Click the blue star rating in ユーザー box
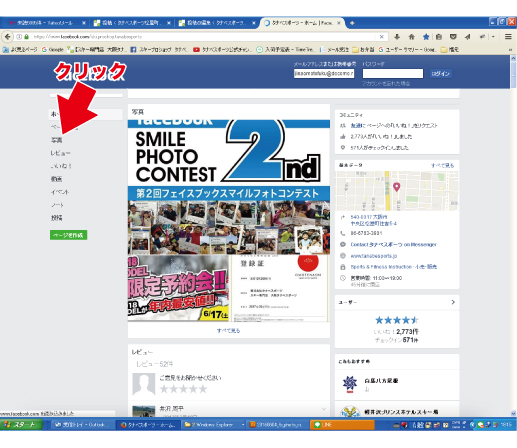This screenshot has height=448, width=517. (397, 320)
